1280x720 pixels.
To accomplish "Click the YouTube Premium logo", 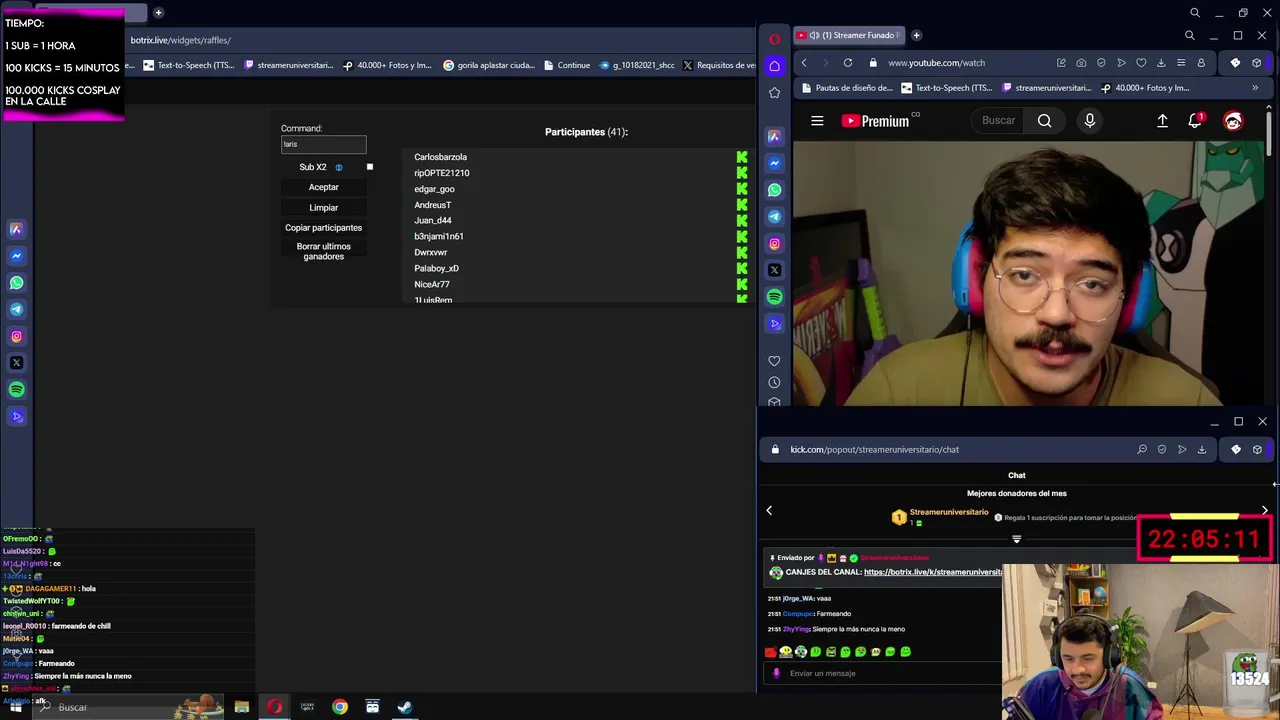I will (876, 121).
